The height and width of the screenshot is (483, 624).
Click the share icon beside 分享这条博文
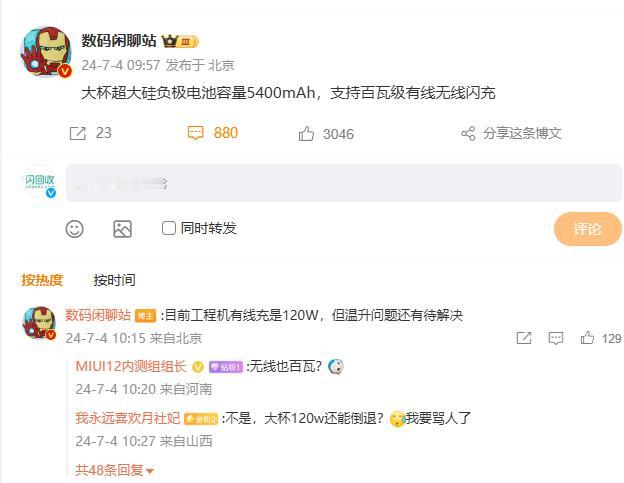click(468, 133)
